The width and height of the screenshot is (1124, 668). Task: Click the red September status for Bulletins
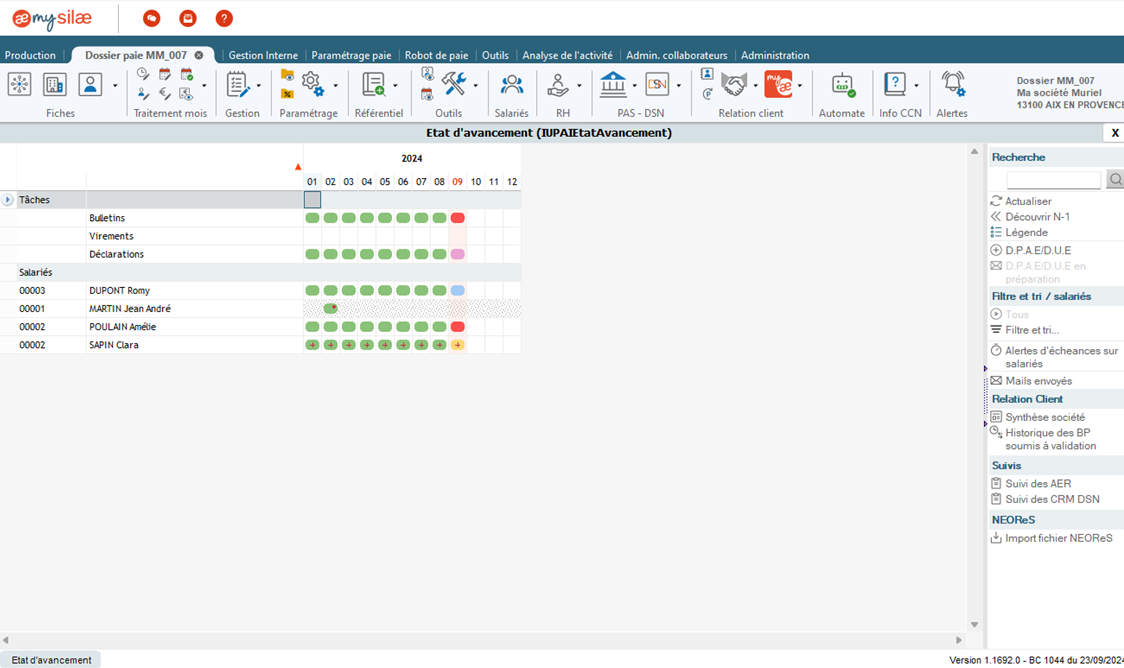[457, 218]
